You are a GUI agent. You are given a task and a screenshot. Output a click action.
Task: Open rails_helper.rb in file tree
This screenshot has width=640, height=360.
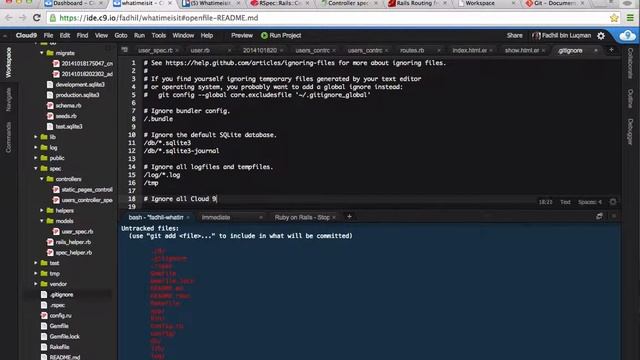coord(73,242)
